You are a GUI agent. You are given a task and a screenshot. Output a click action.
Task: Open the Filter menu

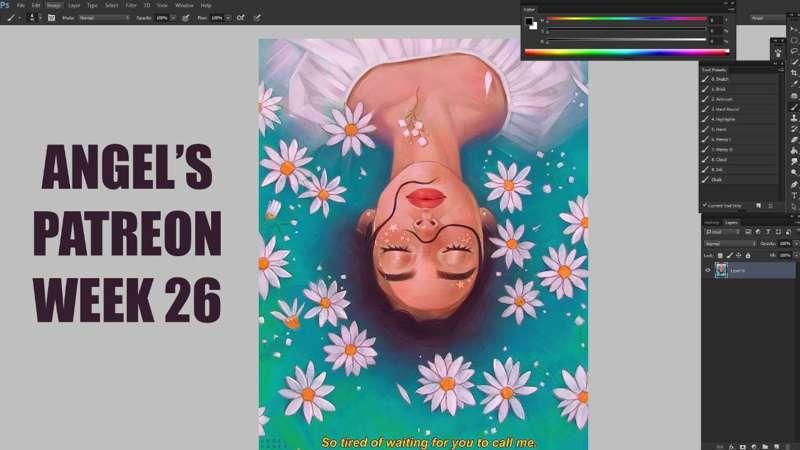coord(131,5)
